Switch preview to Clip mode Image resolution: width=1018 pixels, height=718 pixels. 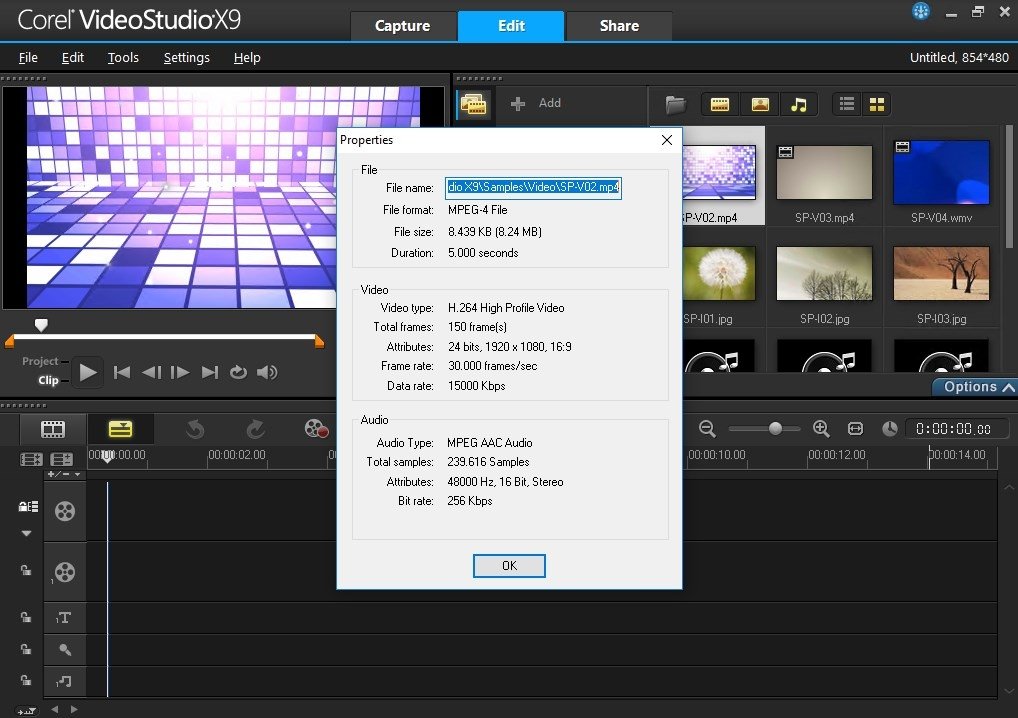point(48,380)
